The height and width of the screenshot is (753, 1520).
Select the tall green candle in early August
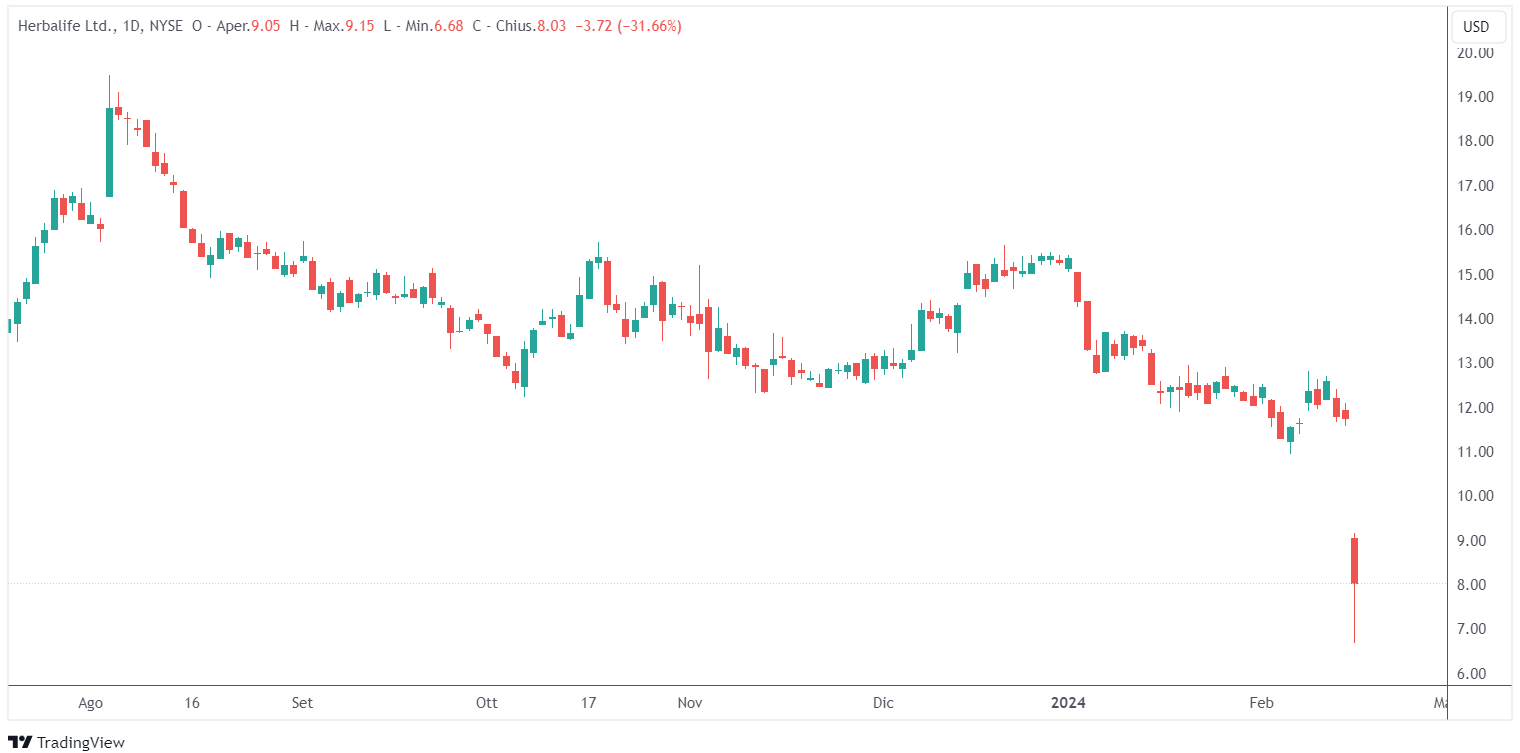pyautogui.click(x=109, y=152)
